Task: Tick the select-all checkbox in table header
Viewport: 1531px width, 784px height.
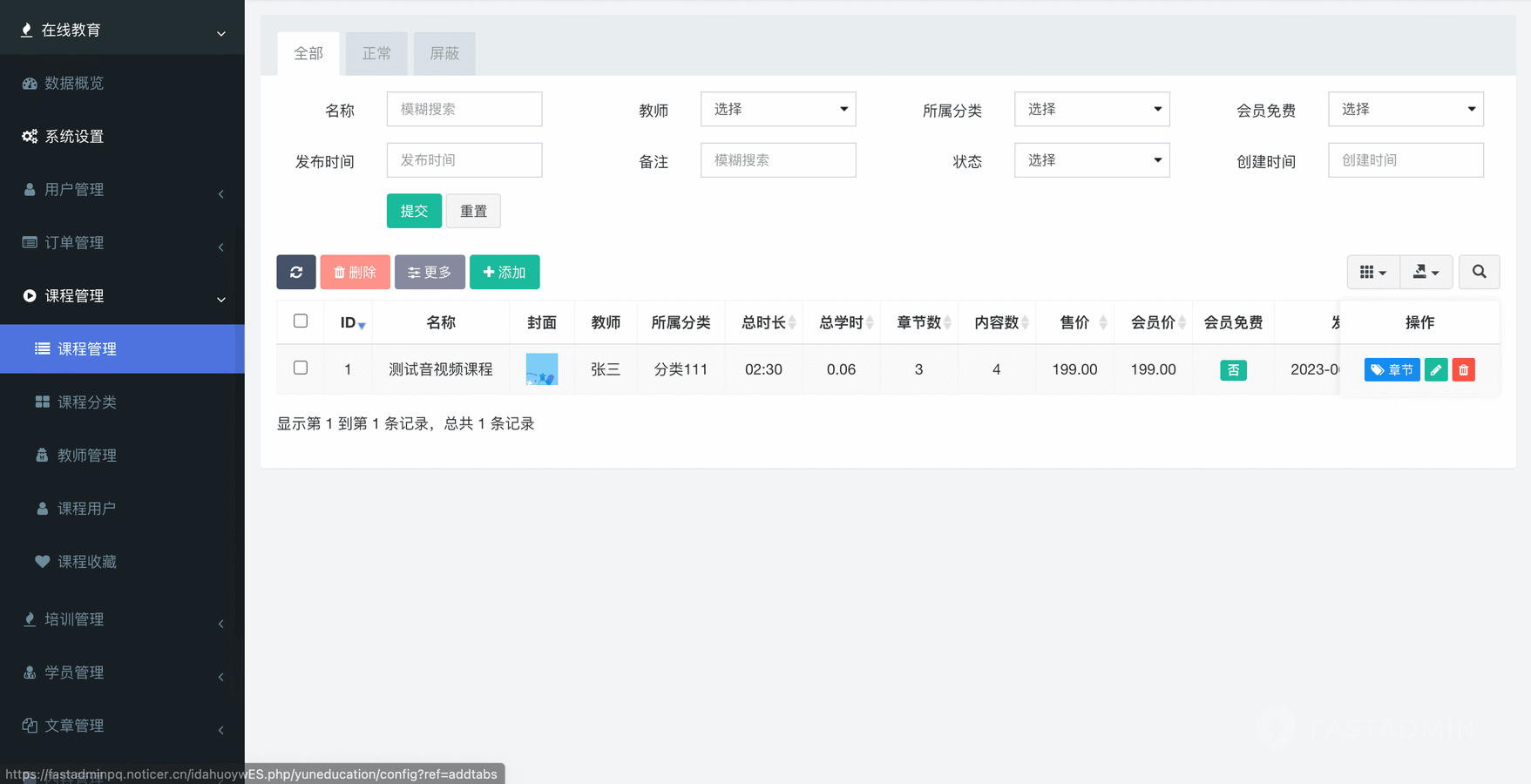Action: [301, 321]
